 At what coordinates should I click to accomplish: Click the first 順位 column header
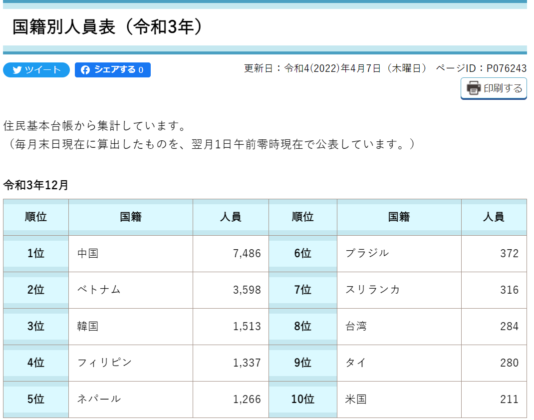pos(36,217)
